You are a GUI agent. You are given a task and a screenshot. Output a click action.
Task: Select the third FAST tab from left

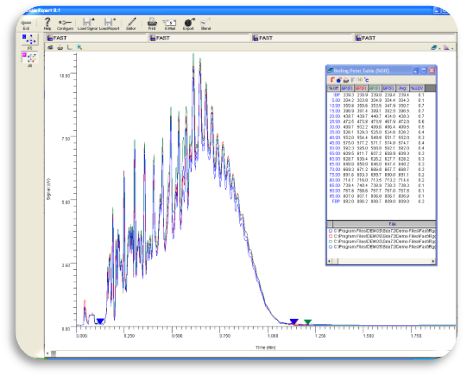303,38
